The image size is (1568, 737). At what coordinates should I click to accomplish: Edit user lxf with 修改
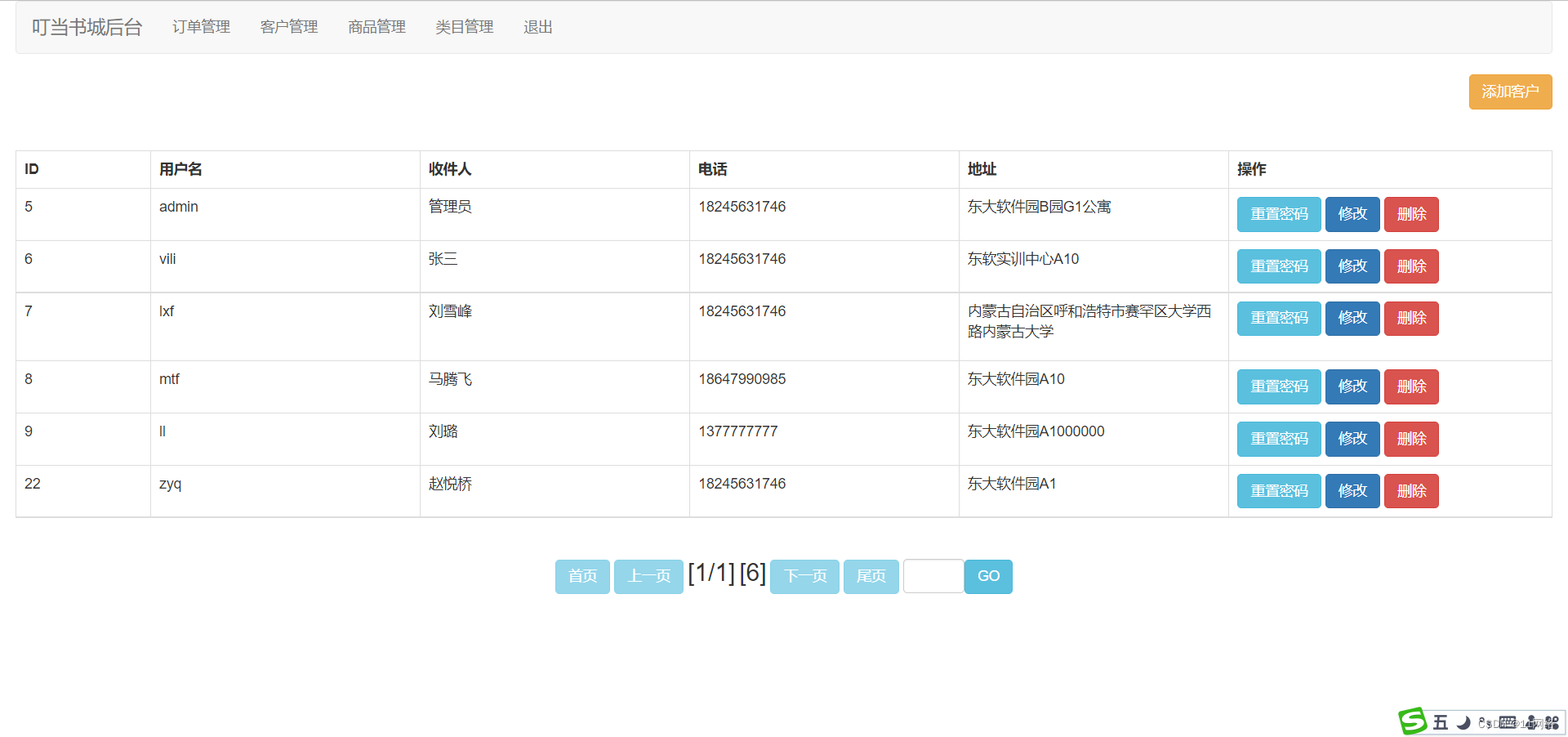click(x=1352, y=318)
